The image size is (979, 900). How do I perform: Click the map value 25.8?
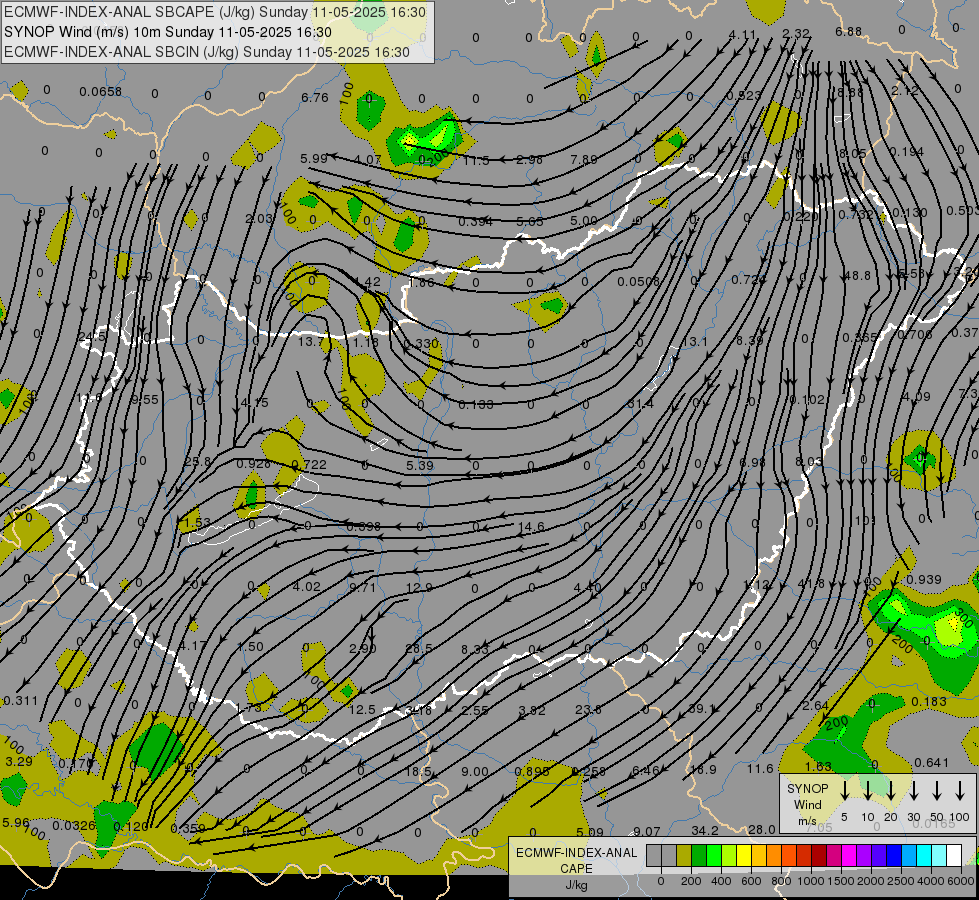[x=198, y=462]
